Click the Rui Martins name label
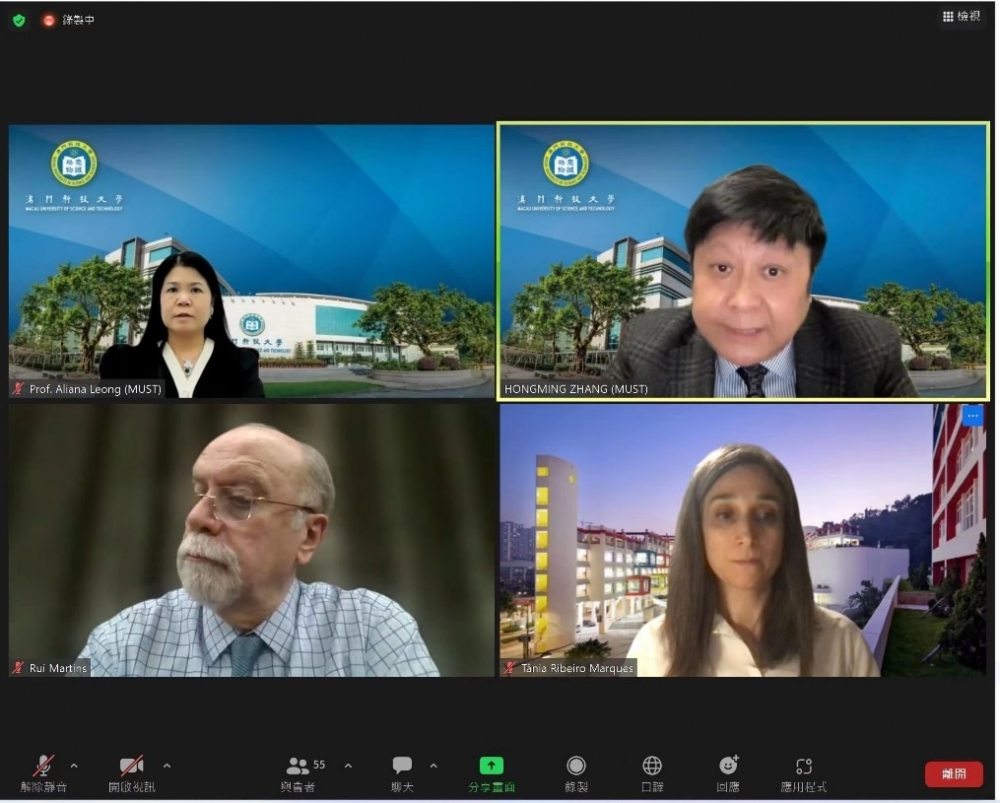The width and height of the screenshot is (1000, 803). point(58,668)
